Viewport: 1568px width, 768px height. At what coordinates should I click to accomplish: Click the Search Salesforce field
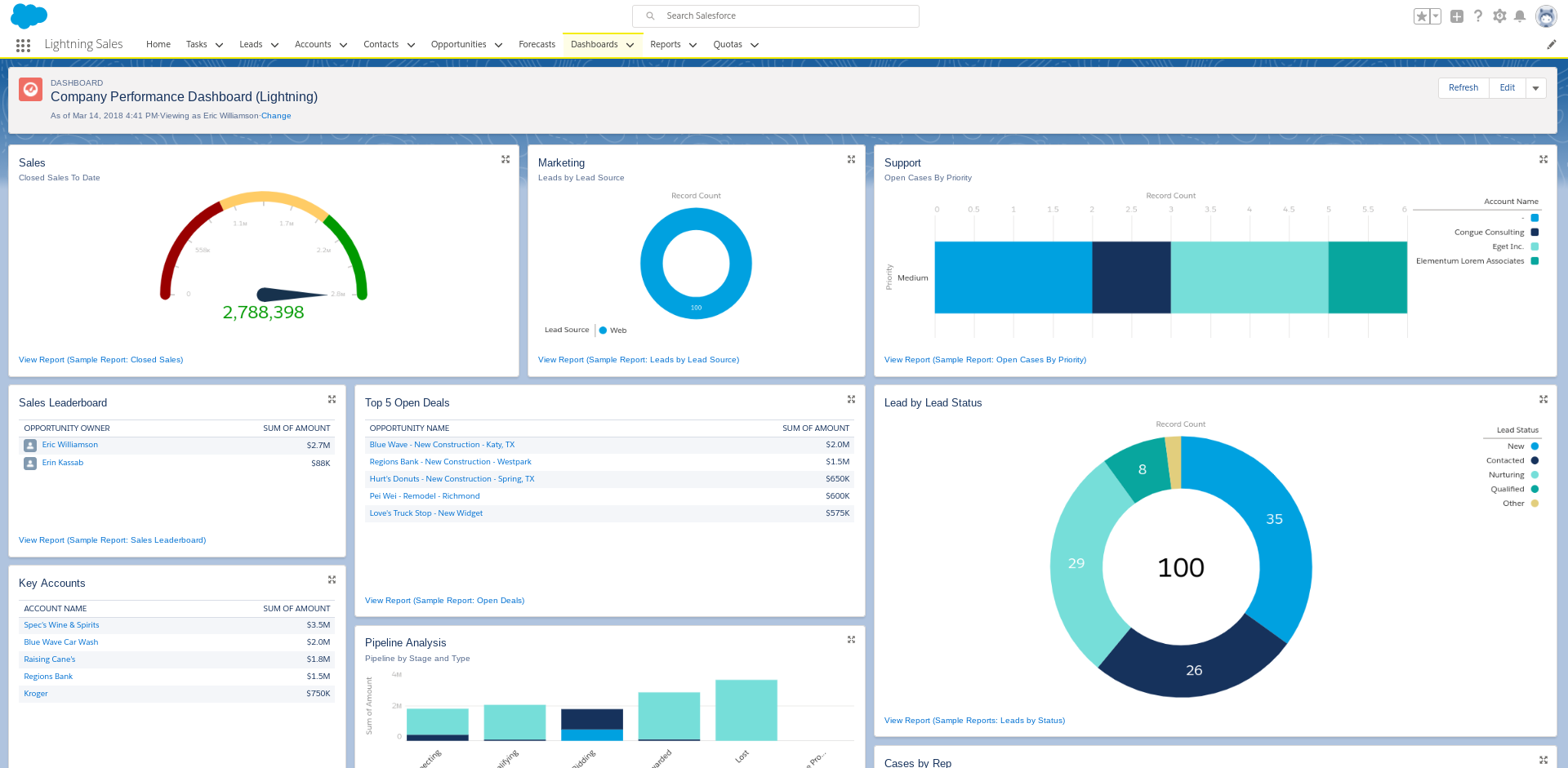[776, 16]
